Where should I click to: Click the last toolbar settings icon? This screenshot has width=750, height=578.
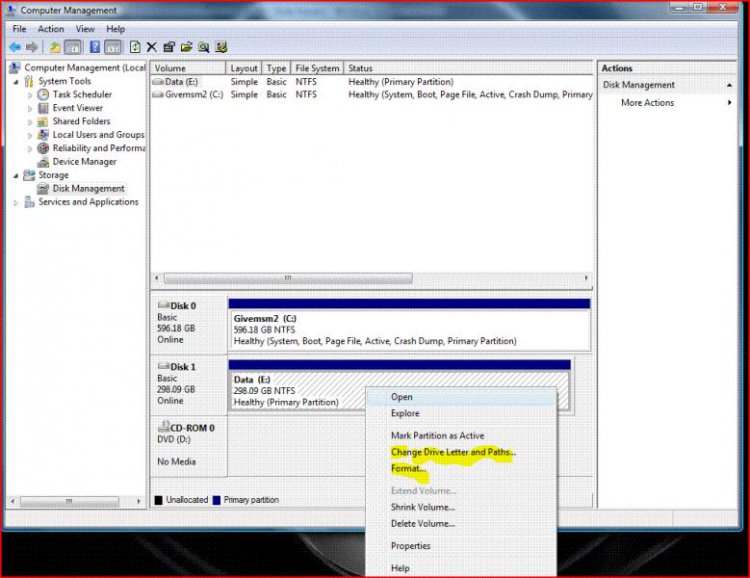(x=221, y=47)
